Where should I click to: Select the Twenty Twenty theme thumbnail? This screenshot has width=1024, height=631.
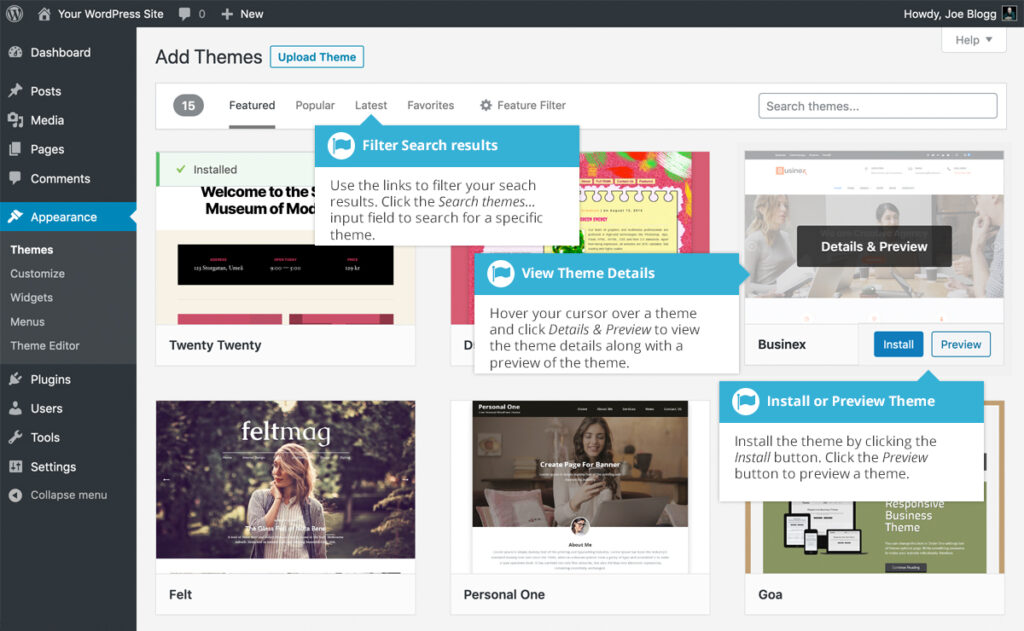[x=285, y=238]
